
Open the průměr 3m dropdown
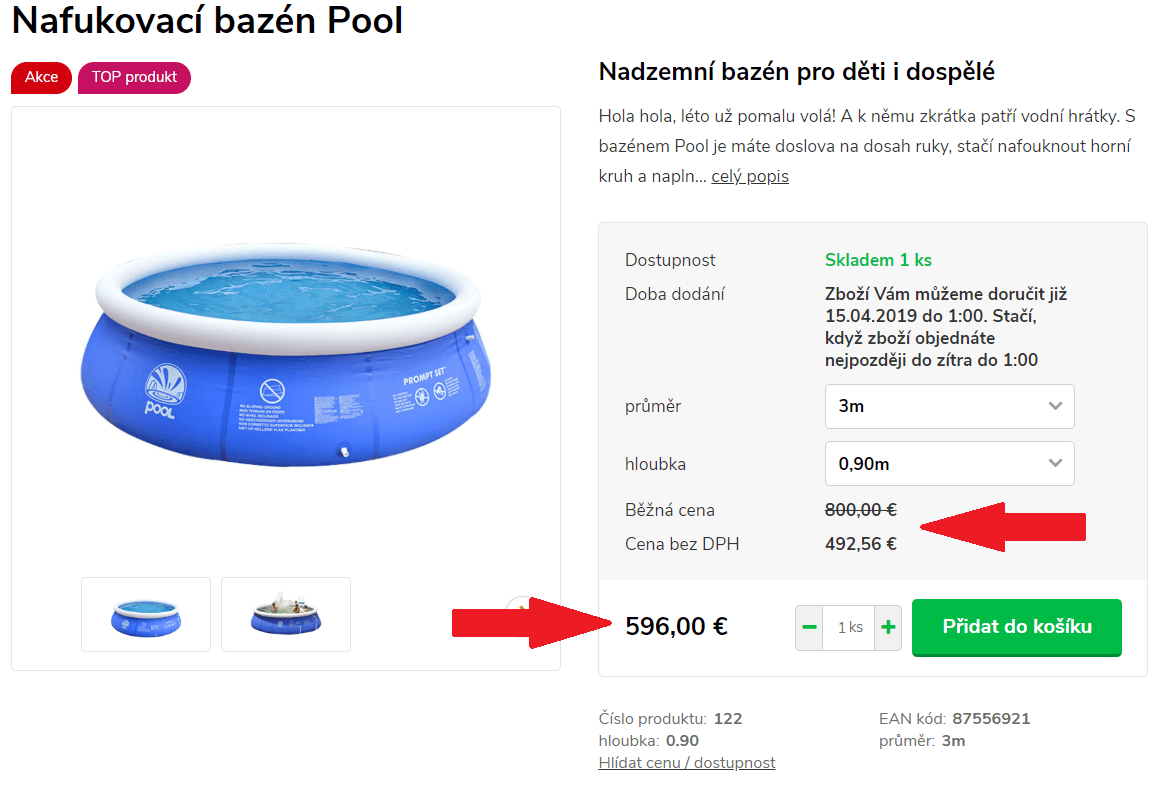[949, 406]
